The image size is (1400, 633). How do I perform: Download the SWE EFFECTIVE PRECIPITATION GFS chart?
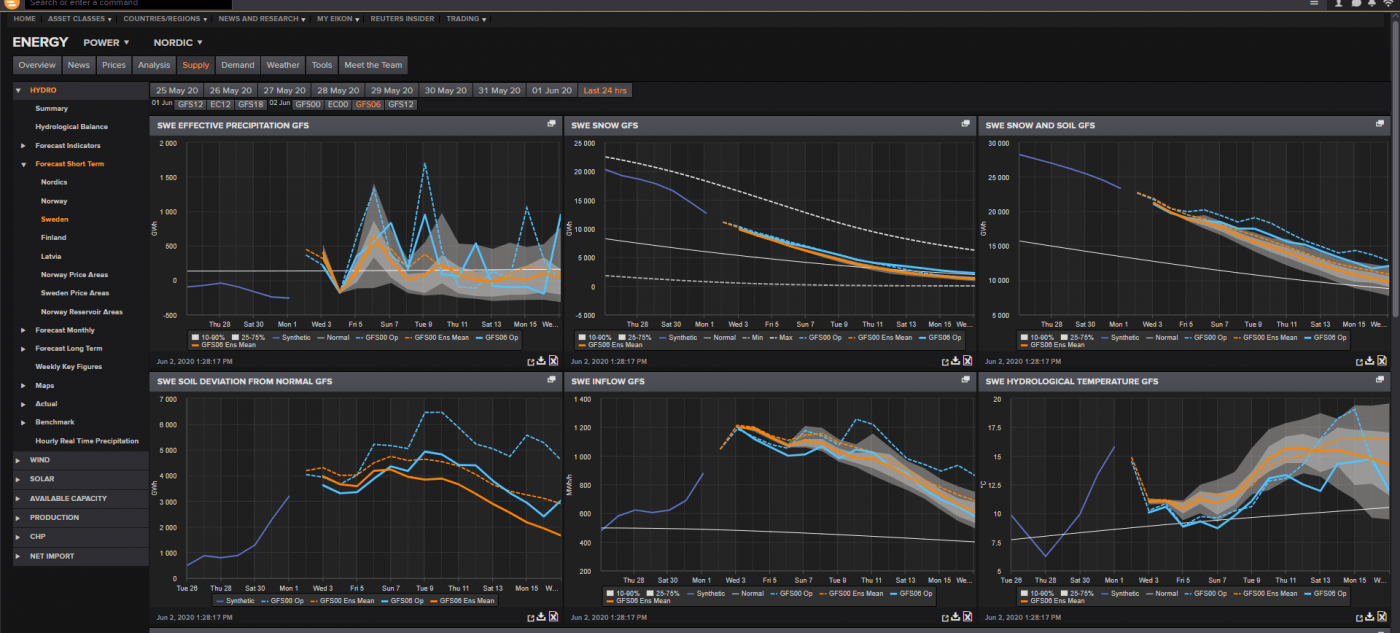(540, 361)
